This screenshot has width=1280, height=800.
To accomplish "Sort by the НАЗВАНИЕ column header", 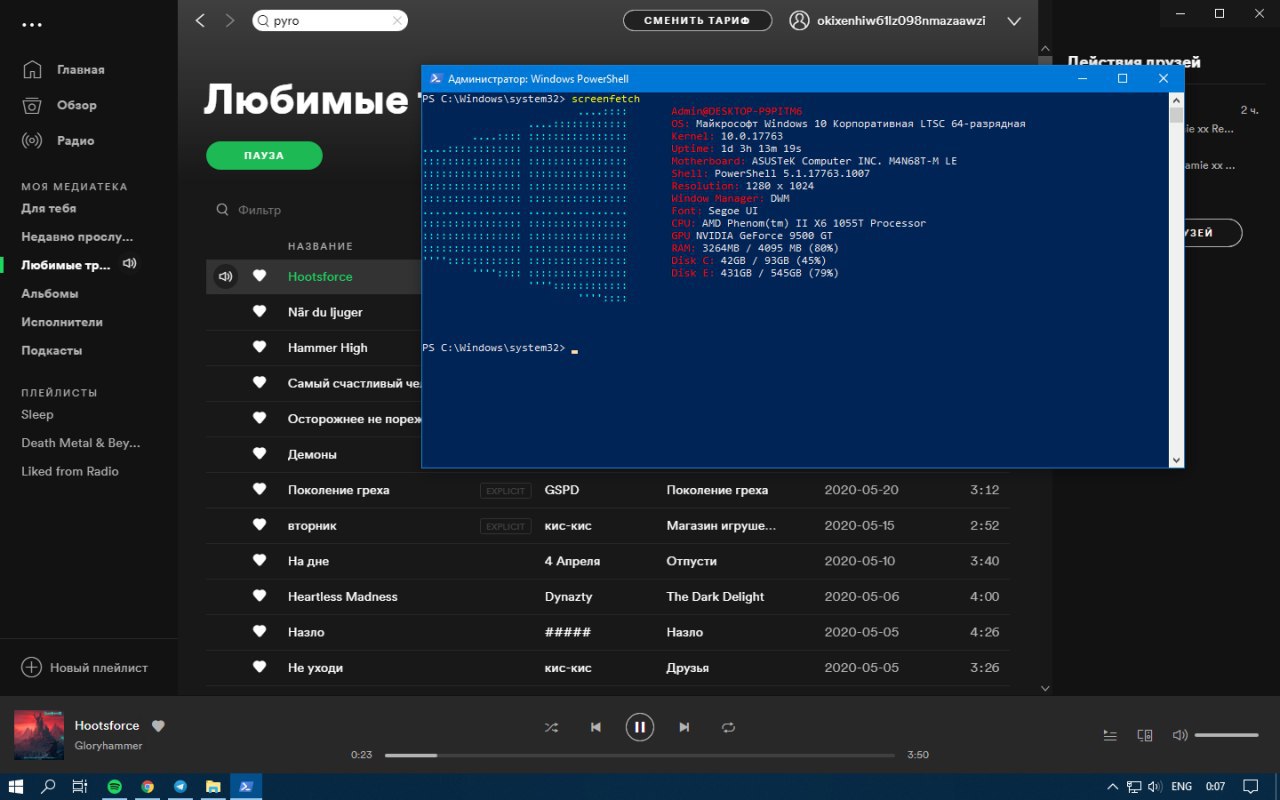I will 320,246.
